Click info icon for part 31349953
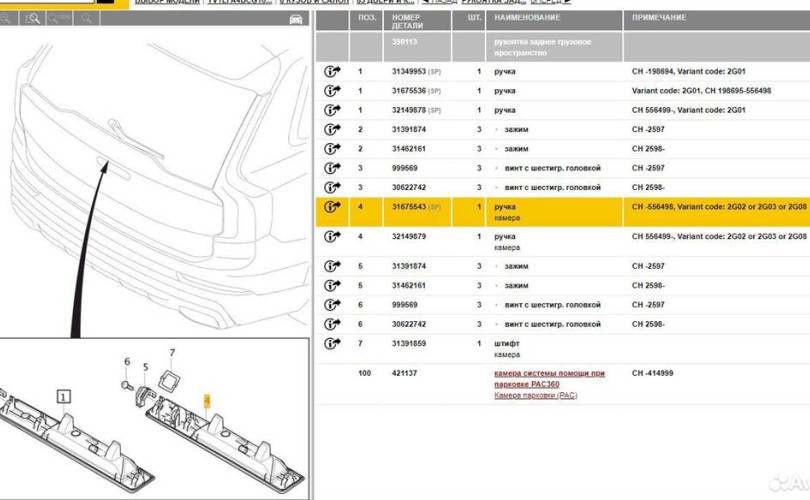Image resolution: width=810 pixels, height=500 pixels. (332, 71)
